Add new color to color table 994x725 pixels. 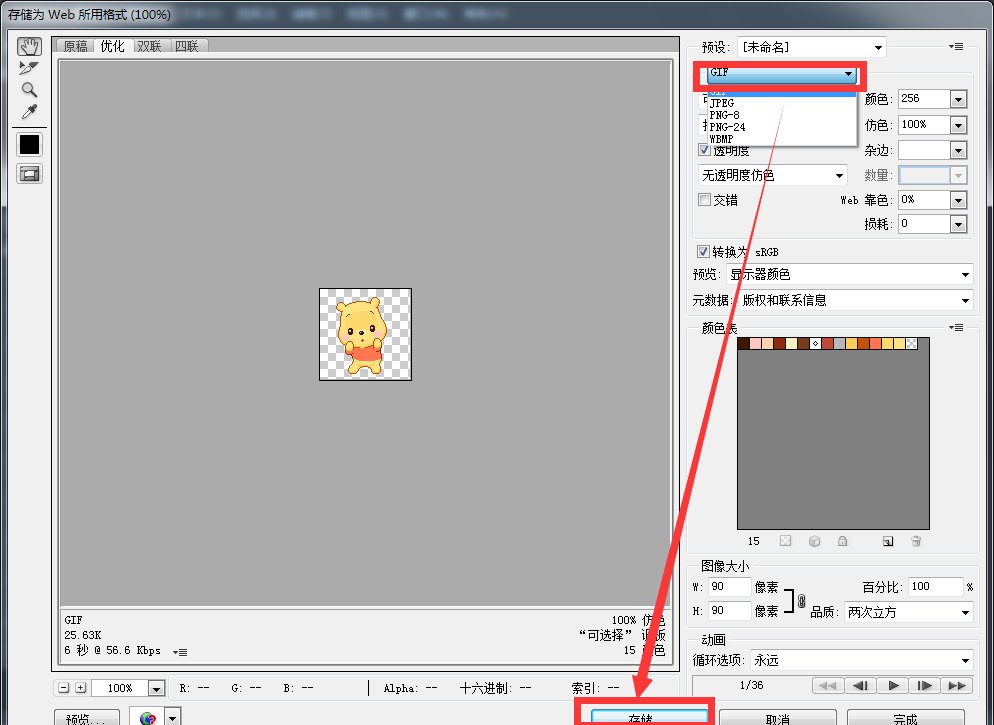[x=888, y=541]
